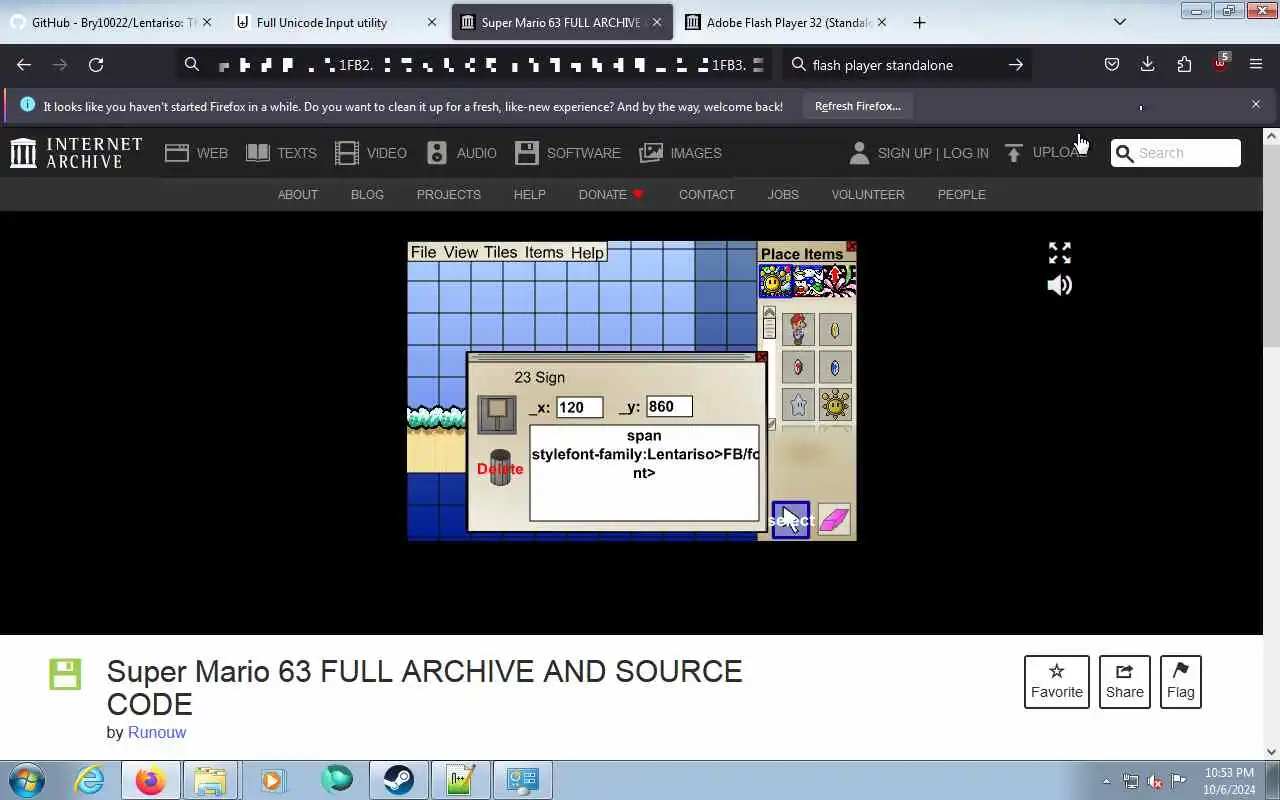Launch Steam from the taskbar
Viewport: 1280px width, 800px height.
(x=398, y=780)
